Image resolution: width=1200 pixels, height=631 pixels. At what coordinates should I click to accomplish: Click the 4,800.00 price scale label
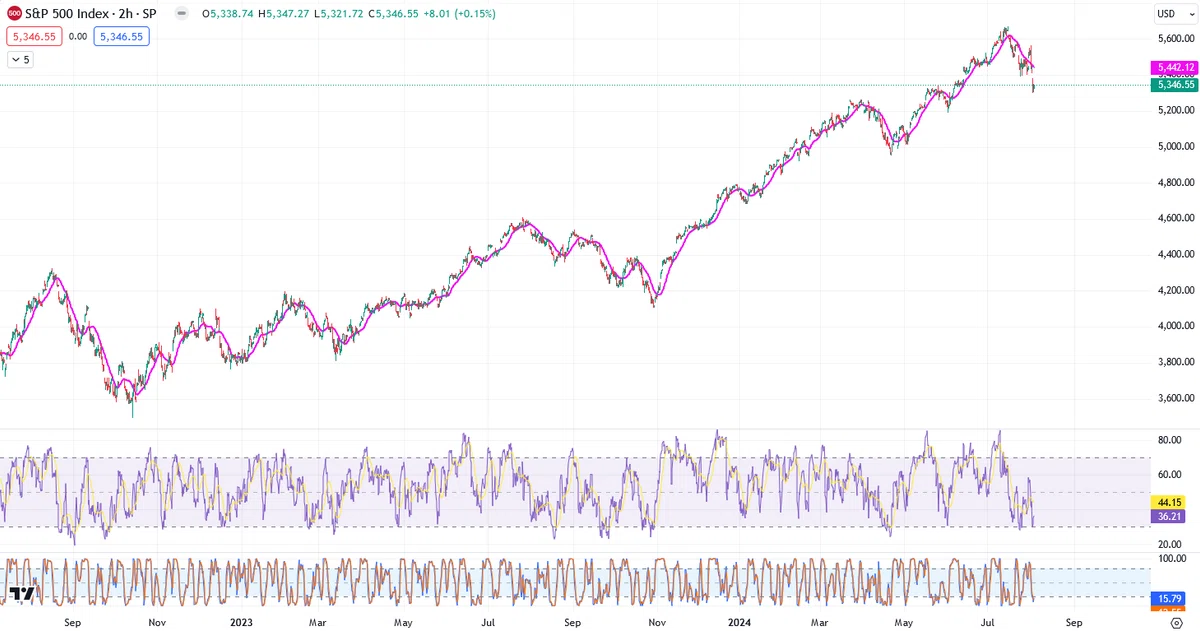(1176, 182)
